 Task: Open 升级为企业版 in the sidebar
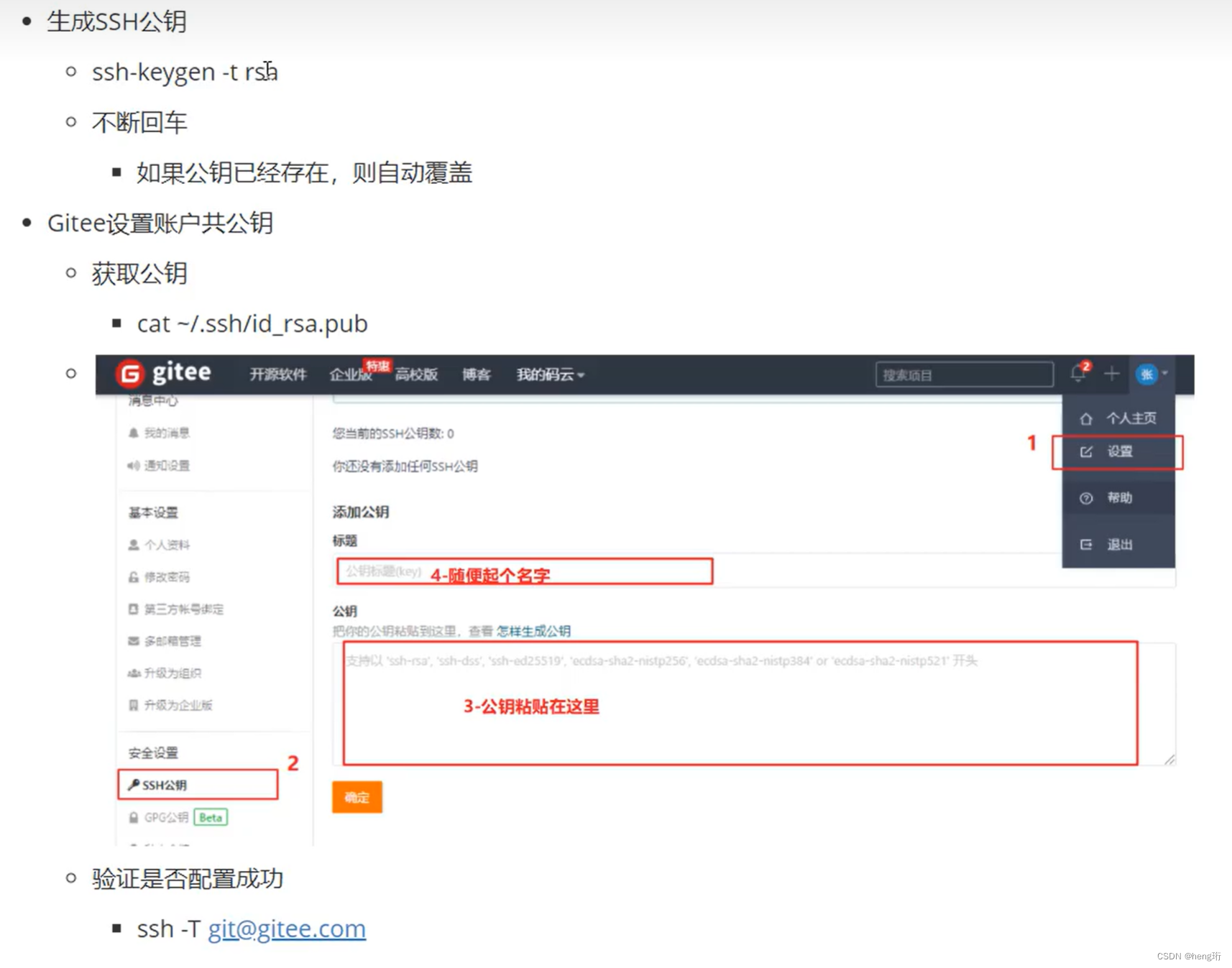[178, 705]
